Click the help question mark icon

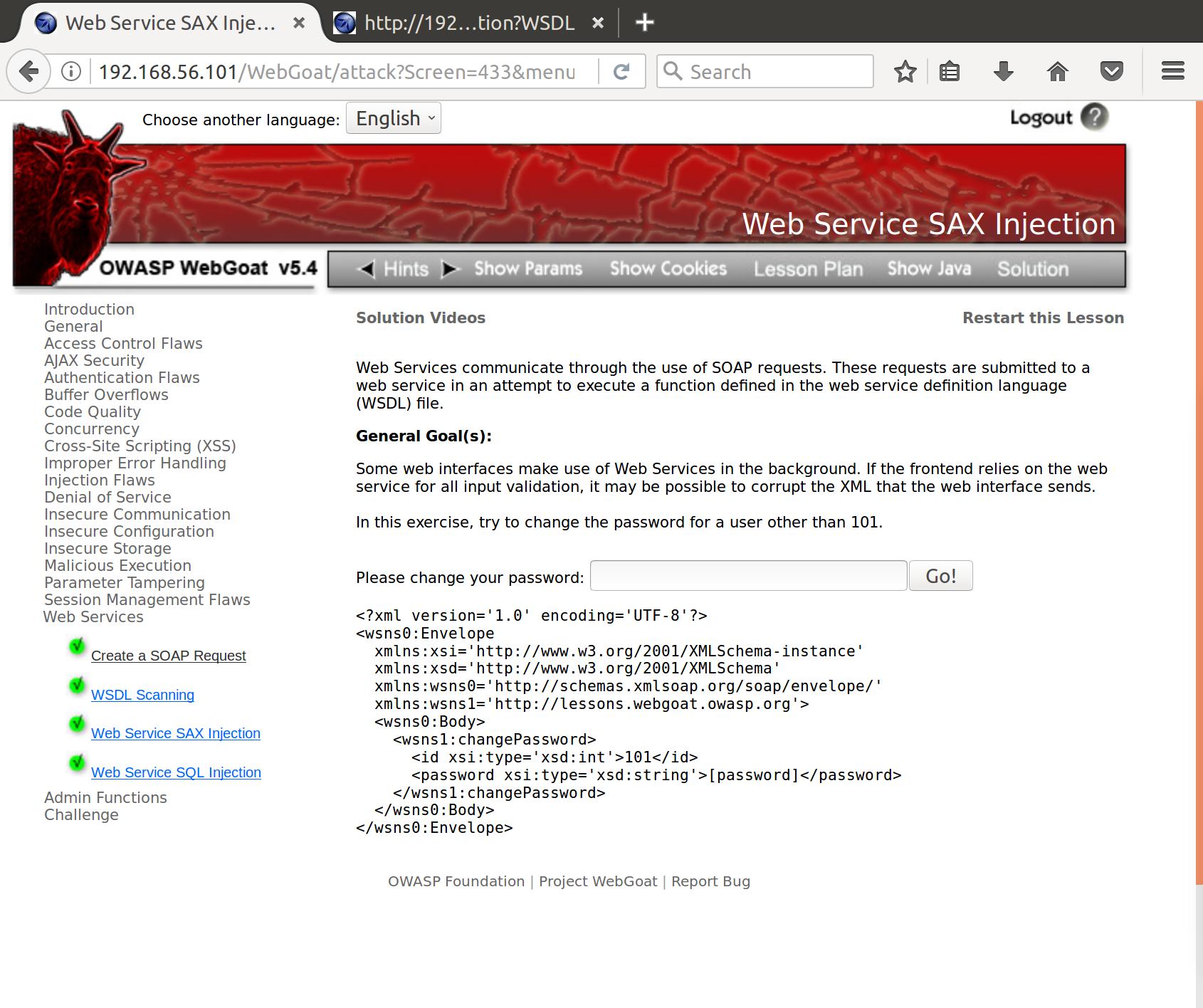[1094, 117]
